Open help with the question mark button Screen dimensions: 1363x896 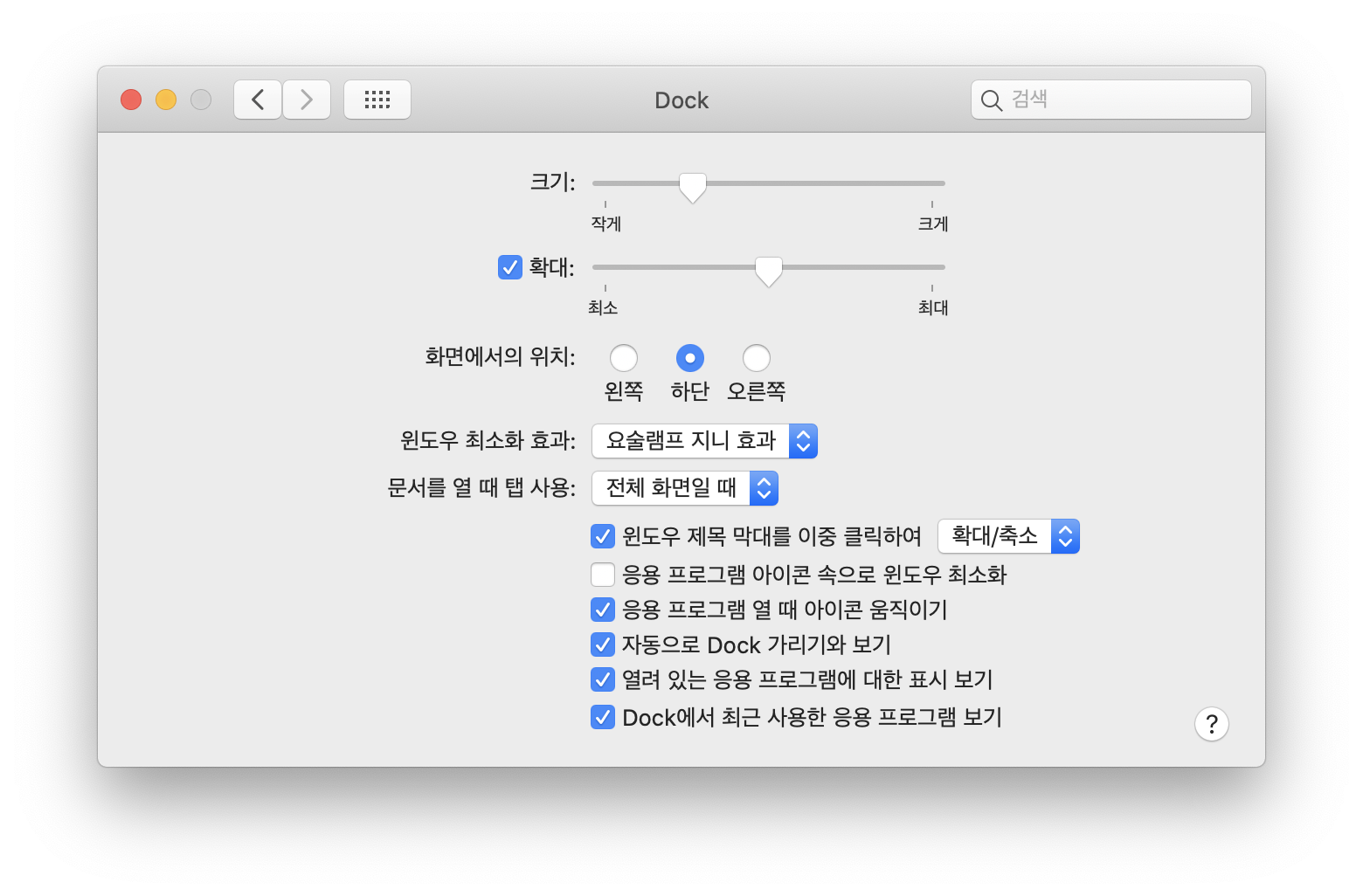(x=1212, y=724)
